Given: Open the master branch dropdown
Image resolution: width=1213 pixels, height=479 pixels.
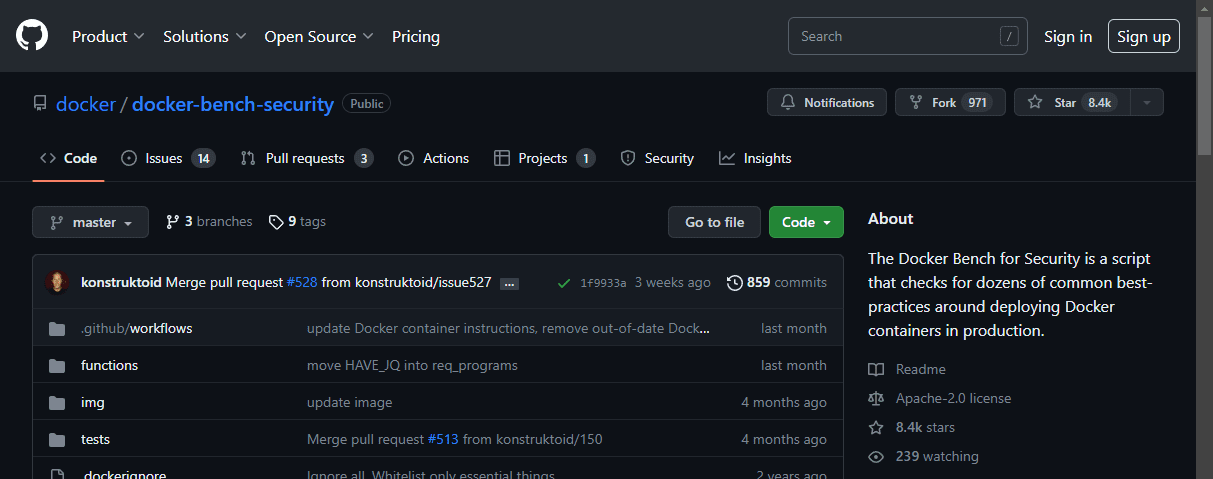Looking at the screenshot, I should [x=90, y=222].
